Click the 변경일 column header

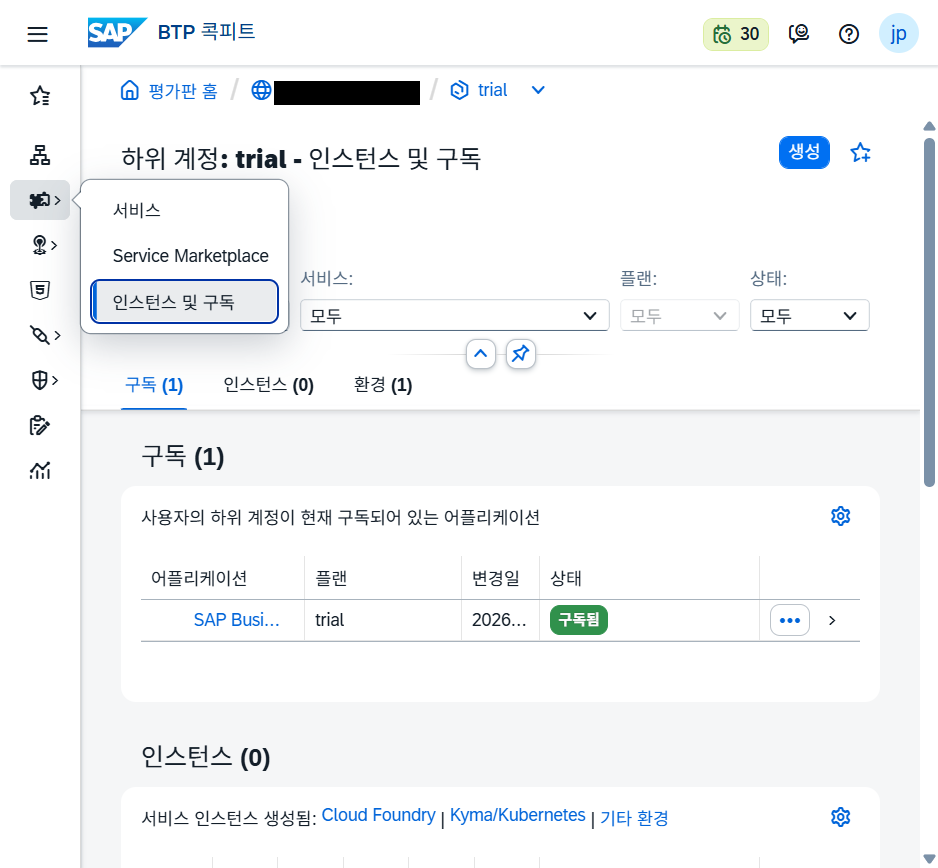[500, 578]
